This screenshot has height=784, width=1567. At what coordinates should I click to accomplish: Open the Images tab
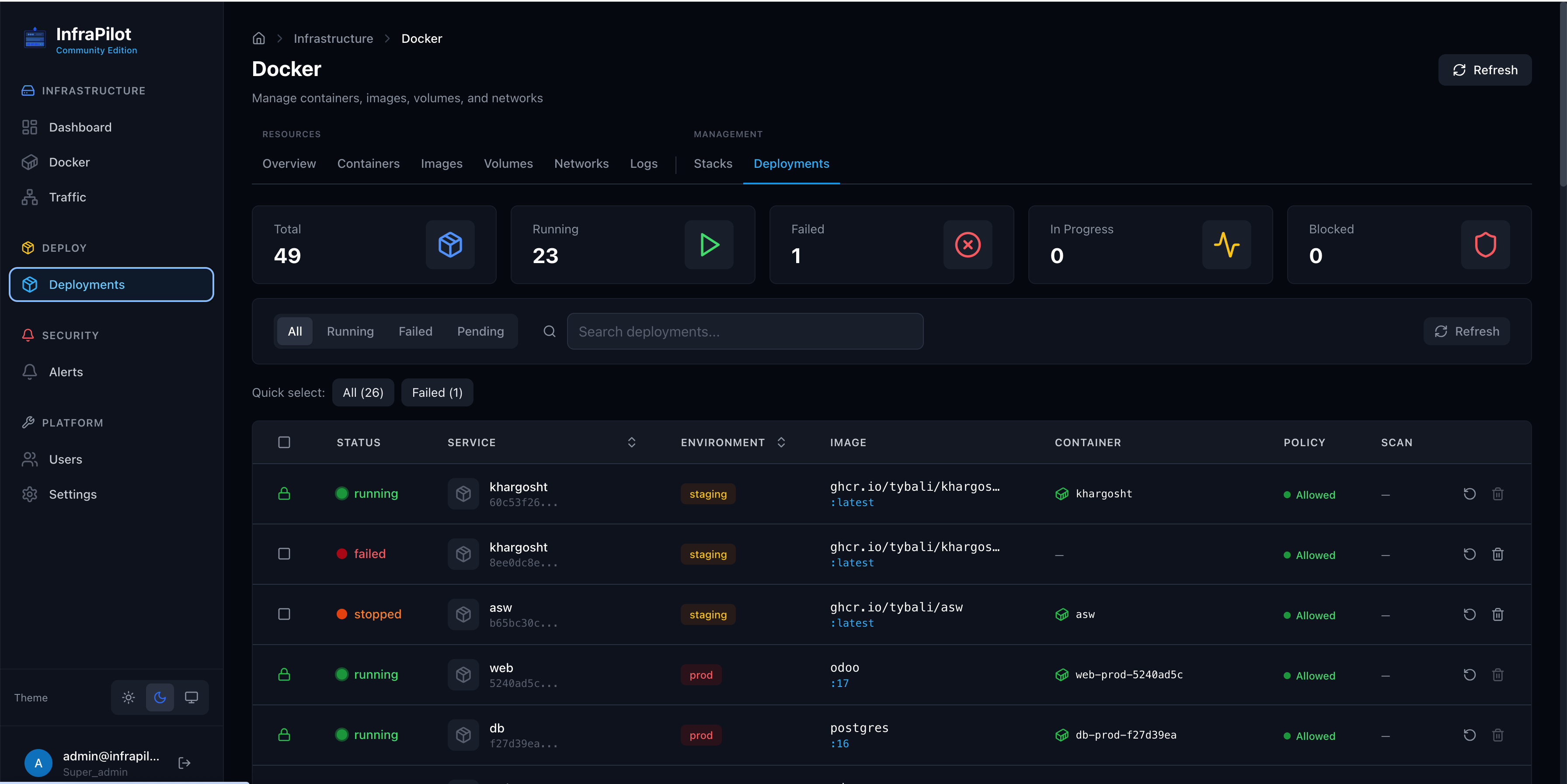click(x=442, y=163)
